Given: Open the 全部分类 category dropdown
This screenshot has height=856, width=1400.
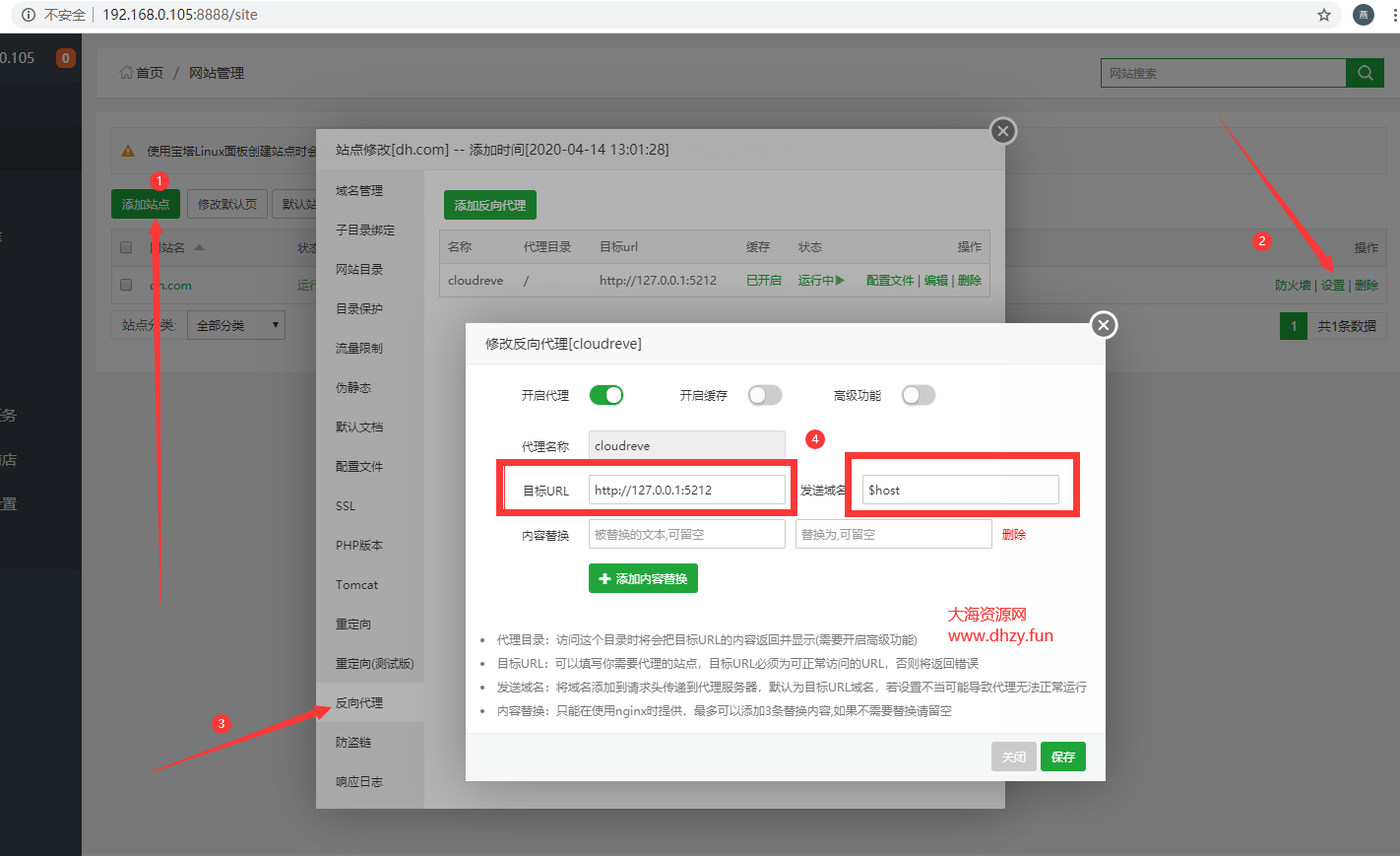Looking at the screenshot, I should [236, 325].
